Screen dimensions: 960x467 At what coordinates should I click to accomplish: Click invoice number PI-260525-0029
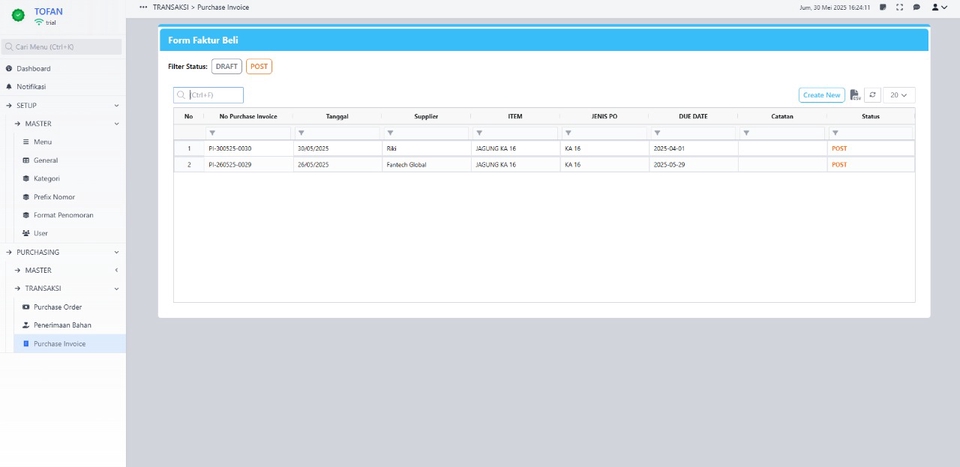pyautogui.click(x=230, y=165)
